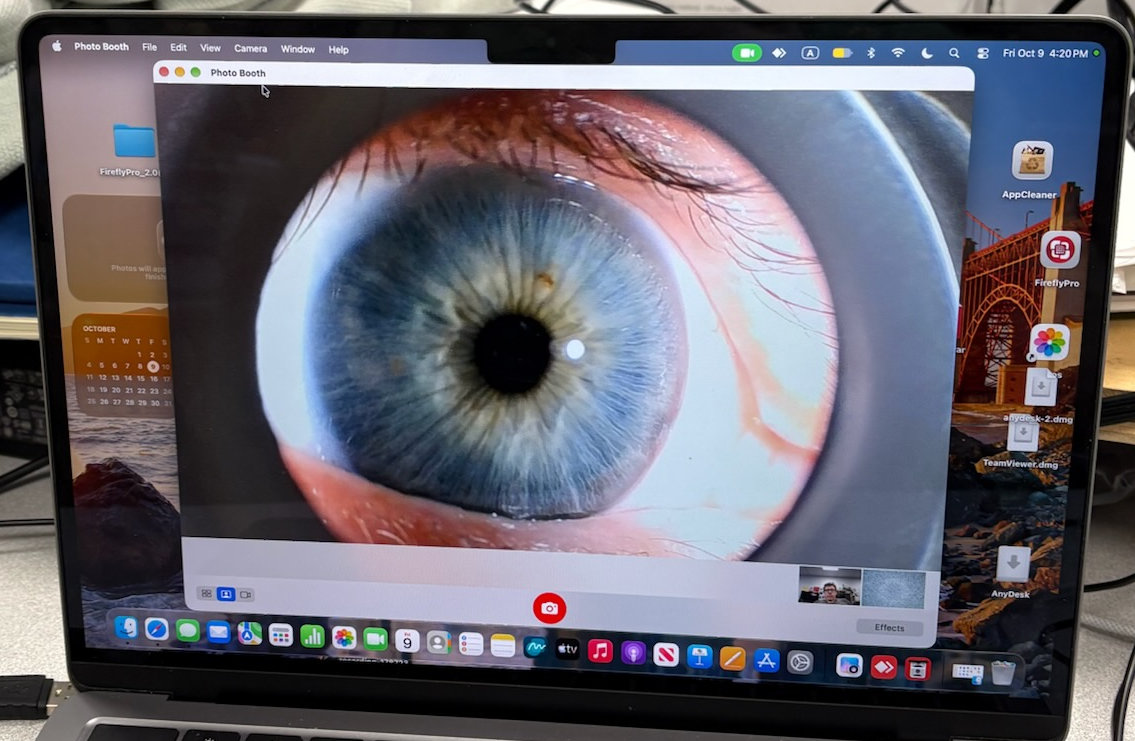Open the keyboard input source menu
Viewport: 1135px width, 741px height.
(810, 53)
